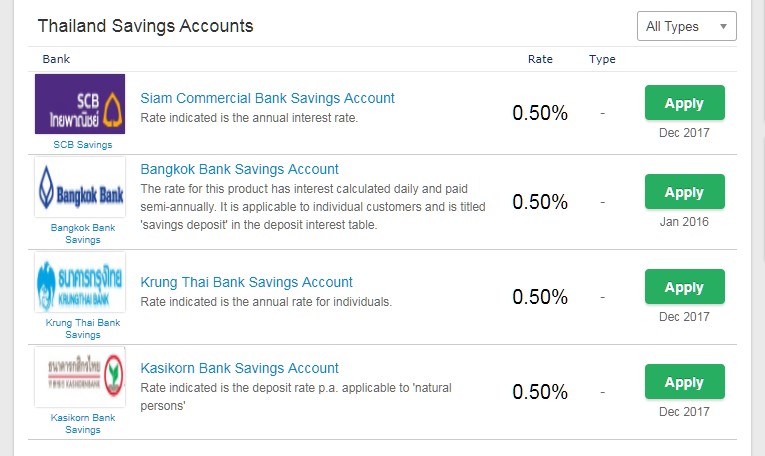Open Bangkok Bank Savings Account link

(240, 169)
